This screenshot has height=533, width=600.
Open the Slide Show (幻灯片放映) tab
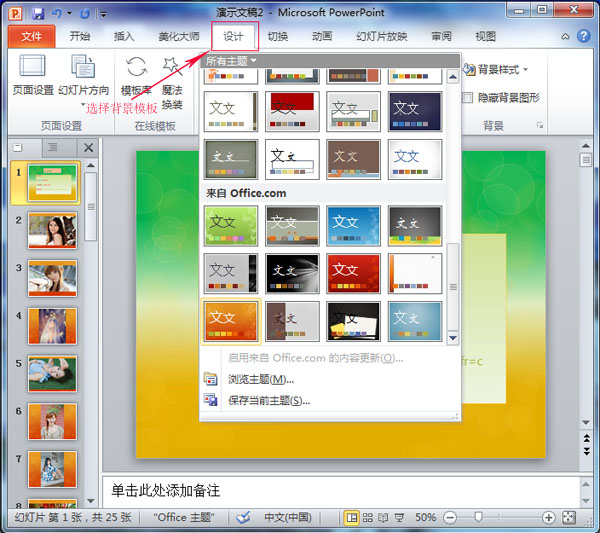[382, 36]
